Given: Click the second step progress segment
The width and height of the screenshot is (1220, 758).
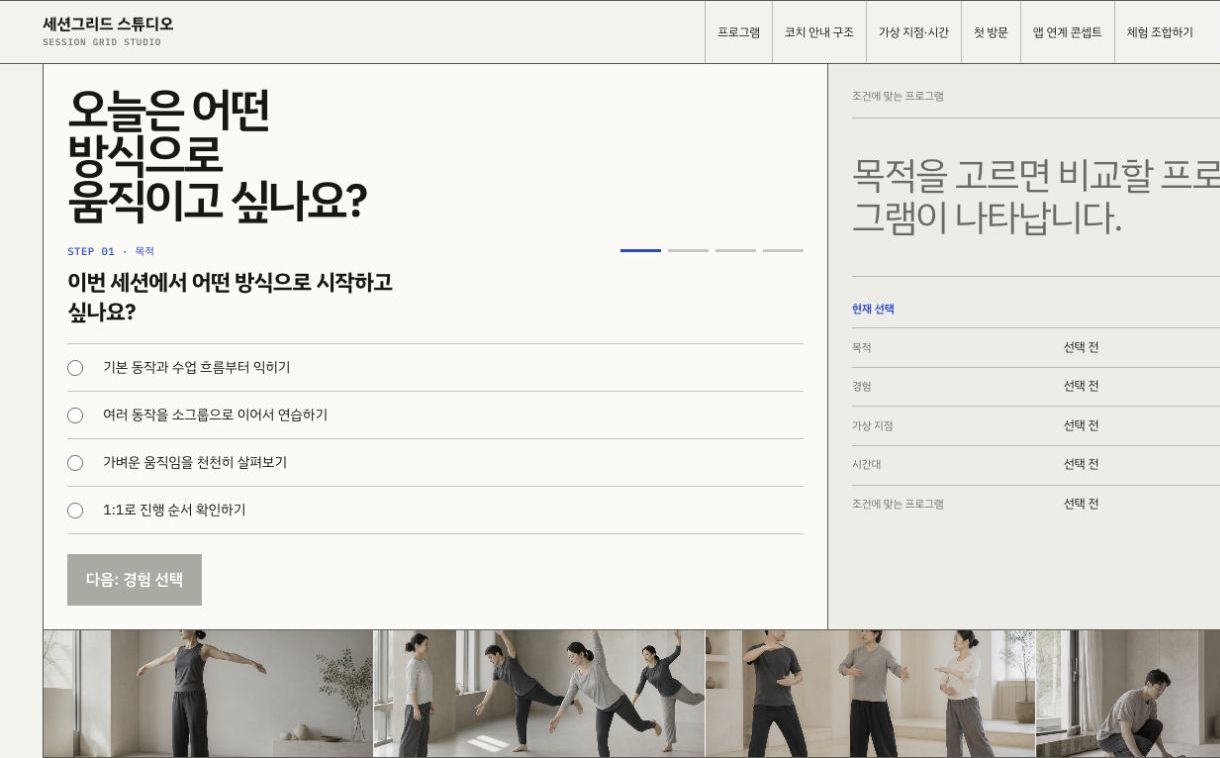Looking at the screenshot, I should (x=688, y=250).
